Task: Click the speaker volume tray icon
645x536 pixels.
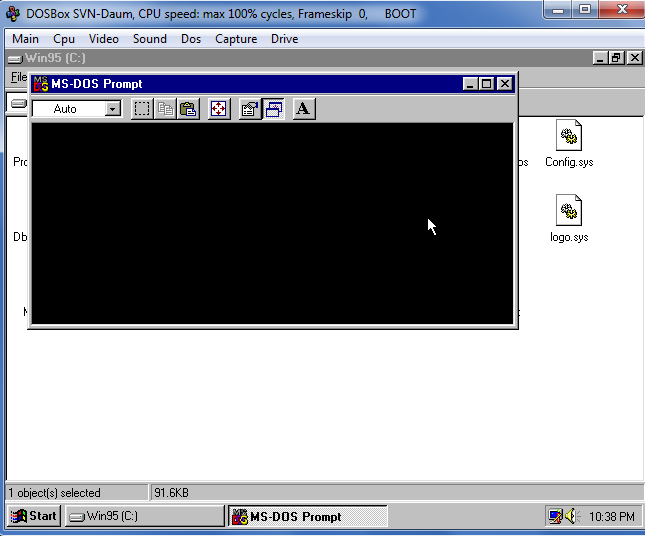Action: 572,516
